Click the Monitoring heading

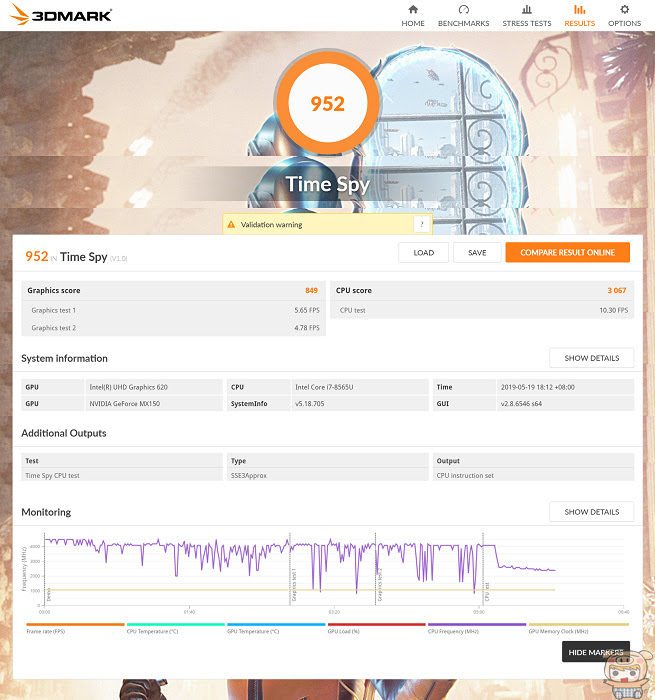pos(46,512)
